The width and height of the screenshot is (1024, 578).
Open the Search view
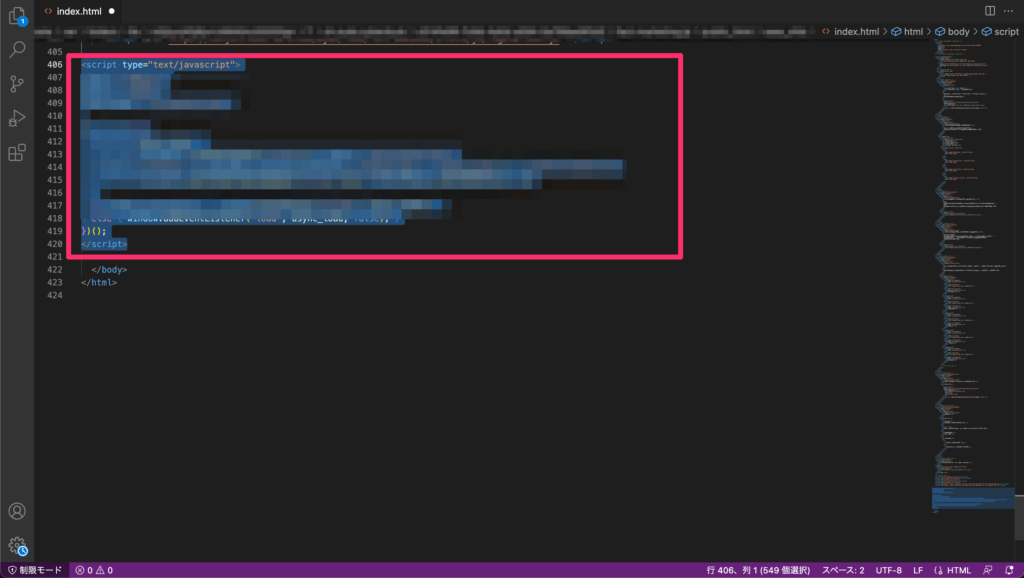(x=17, y=49)
